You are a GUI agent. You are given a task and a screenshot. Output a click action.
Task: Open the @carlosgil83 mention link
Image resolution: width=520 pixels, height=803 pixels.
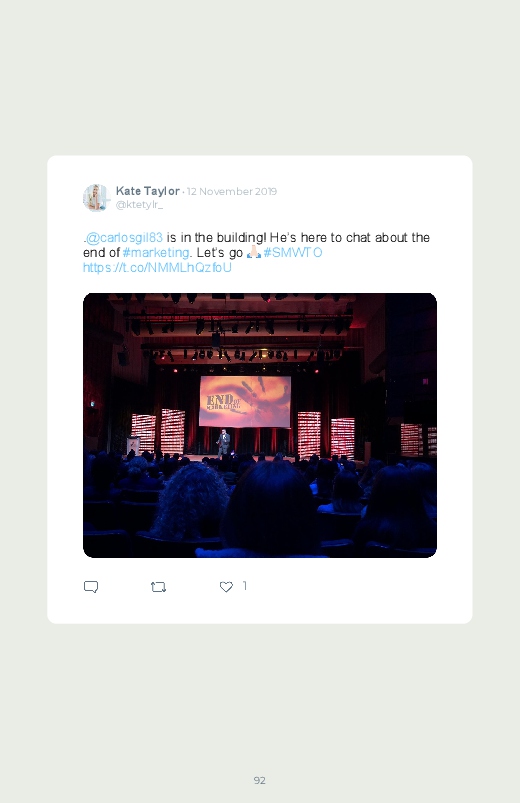click(124, 238)
